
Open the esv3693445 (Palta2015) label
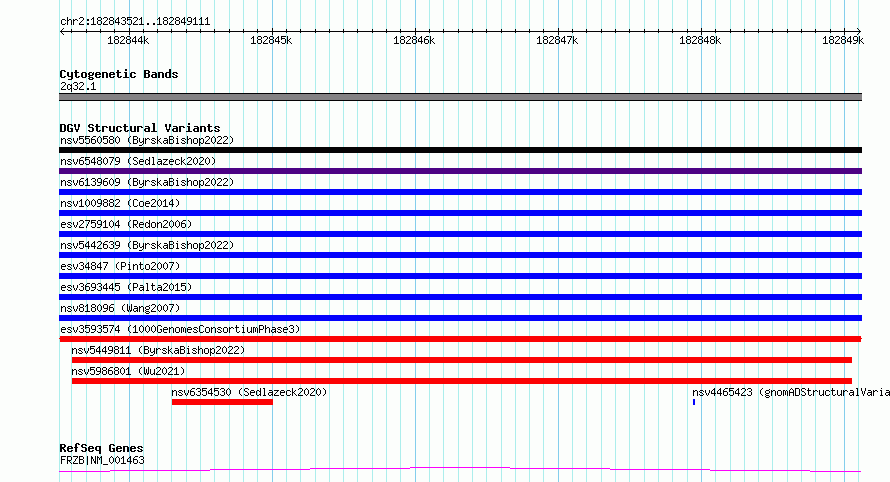126,287
